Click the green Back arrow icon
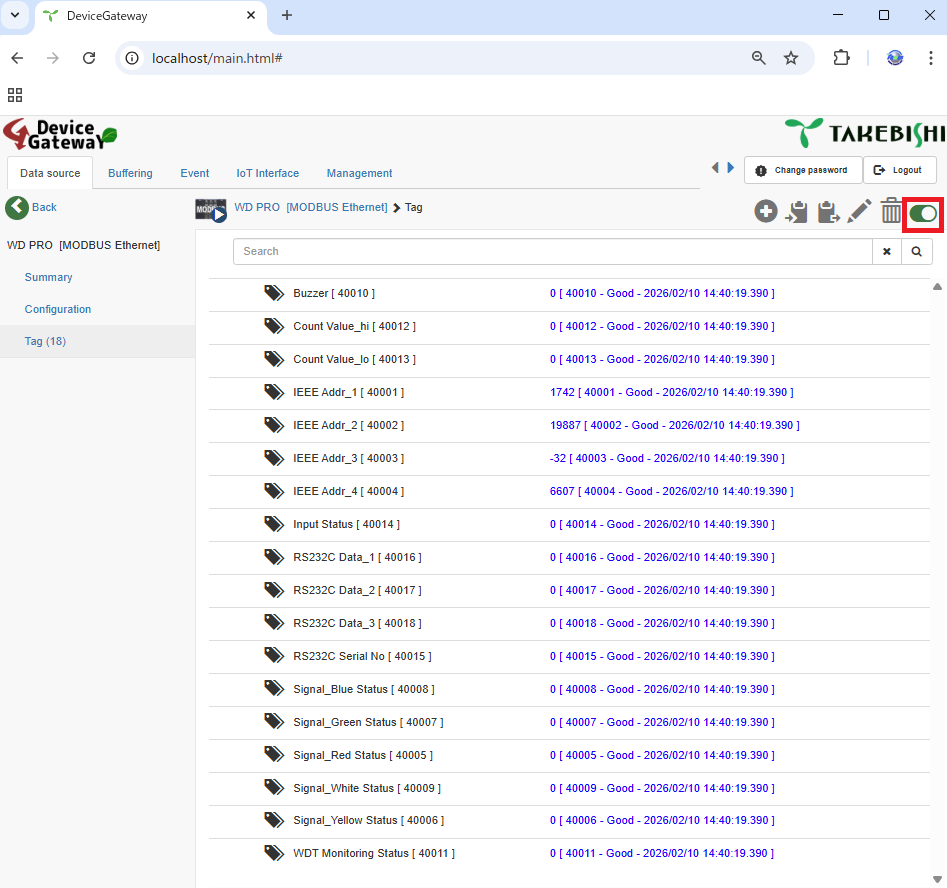Screen dimensions: 947x888 point(18,207)
